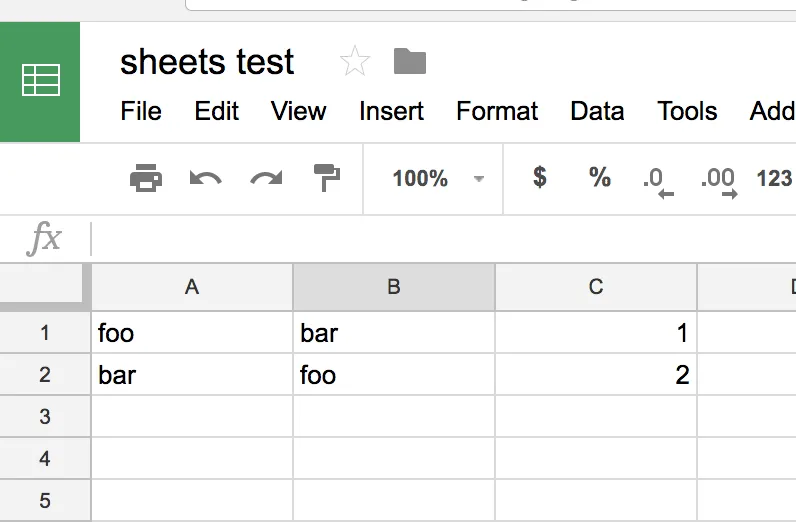Star the sheets test document
This screenshot has width=796, height=522.
click(355, 62)
